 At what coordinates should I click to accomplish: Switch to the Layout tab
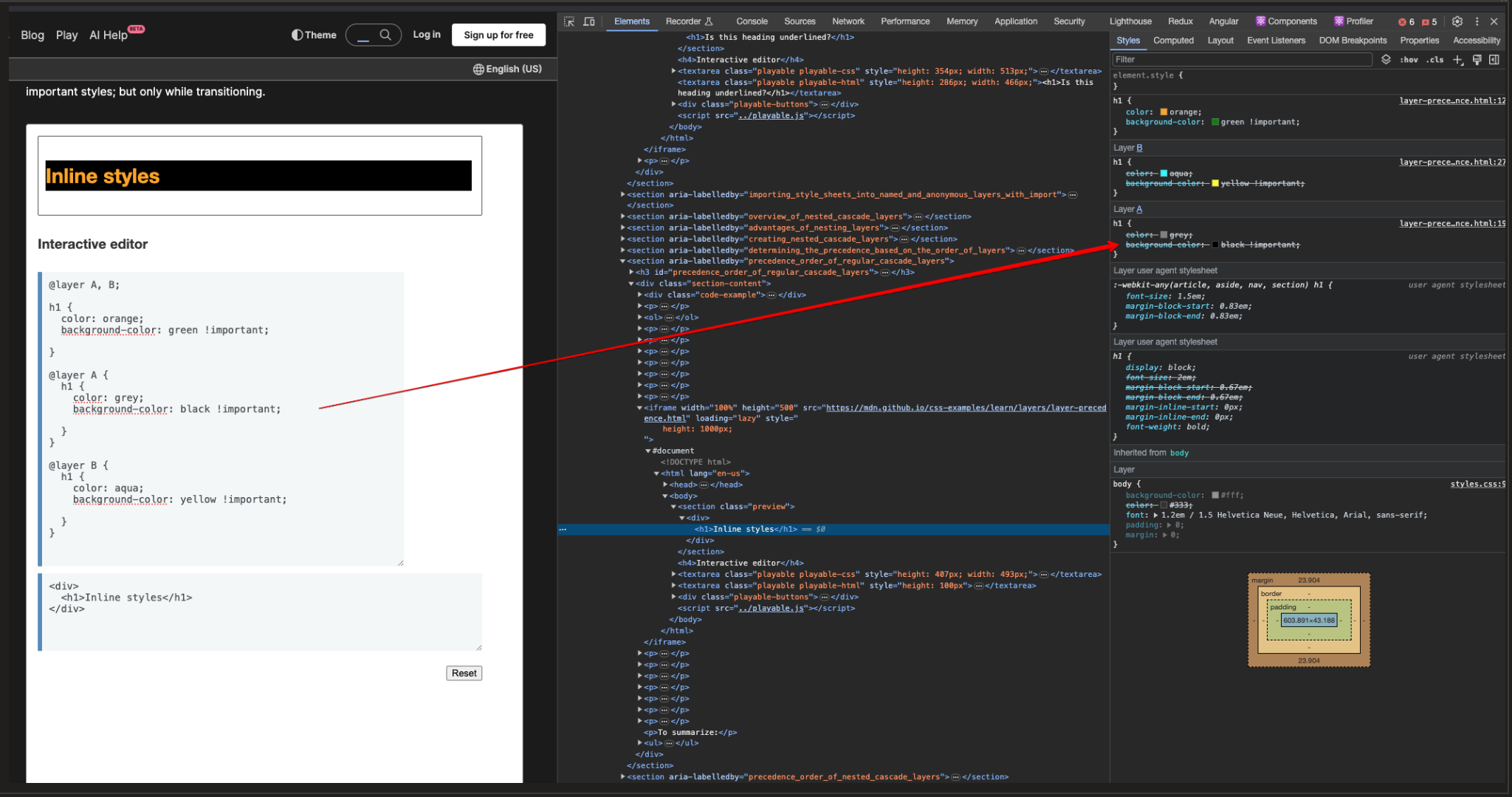[x=1220, y=41]
